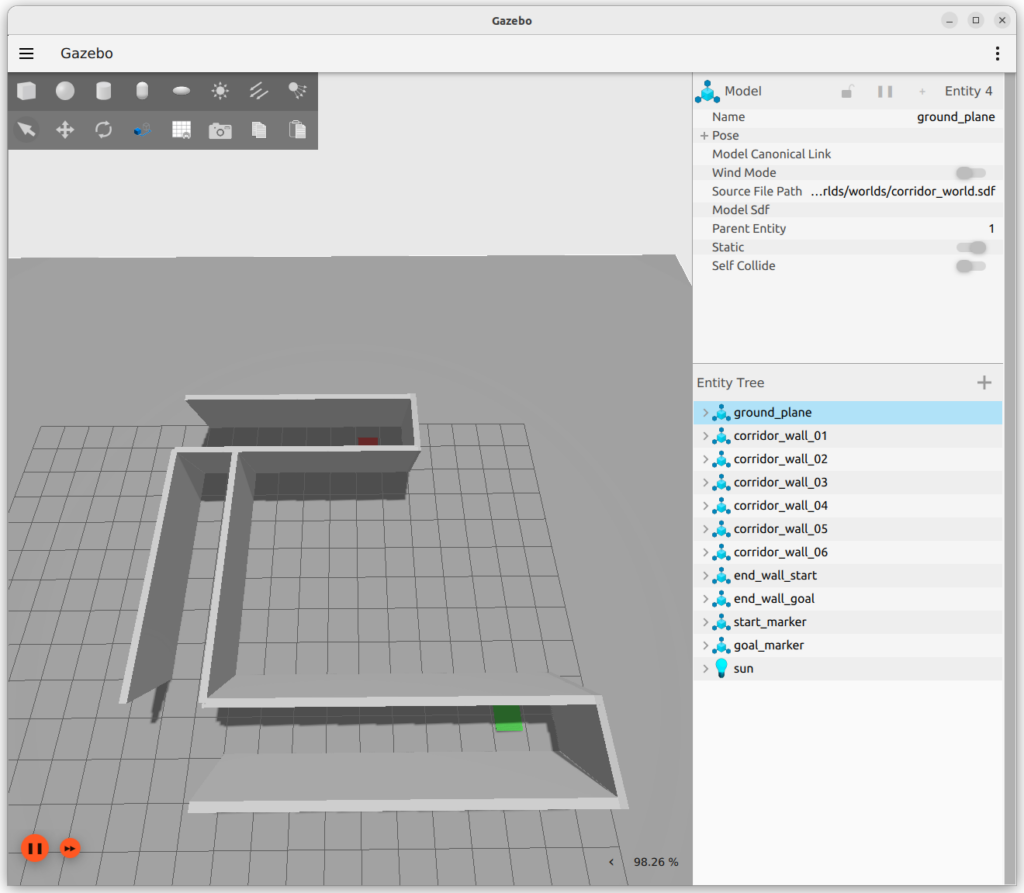Screen dimensions: 1024x893
Task: Select end_wall_goal in Entity Tree
Action: point(848,598)
